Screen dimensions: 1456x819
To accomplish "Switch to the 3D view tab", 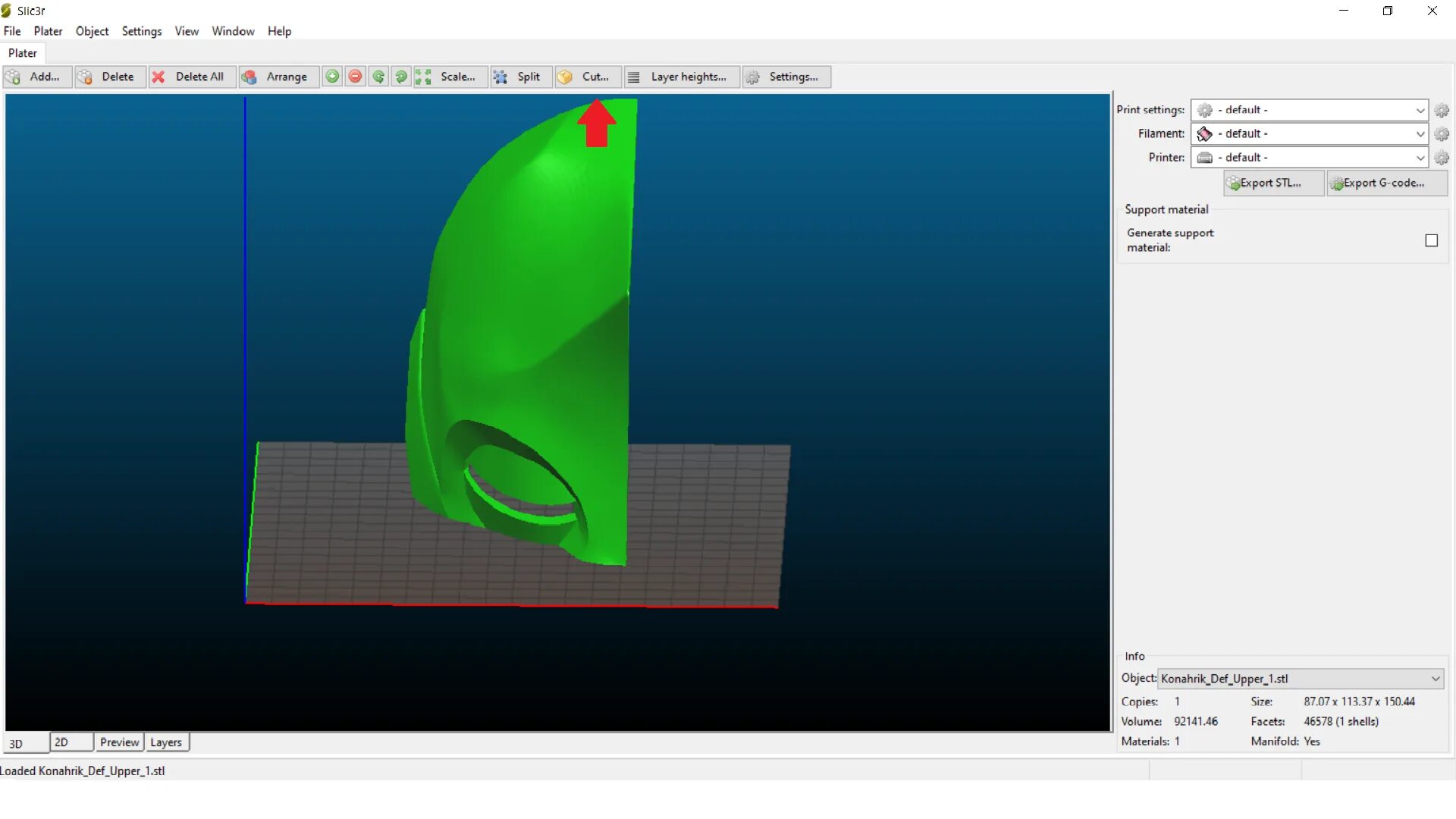I will [26, 743].
